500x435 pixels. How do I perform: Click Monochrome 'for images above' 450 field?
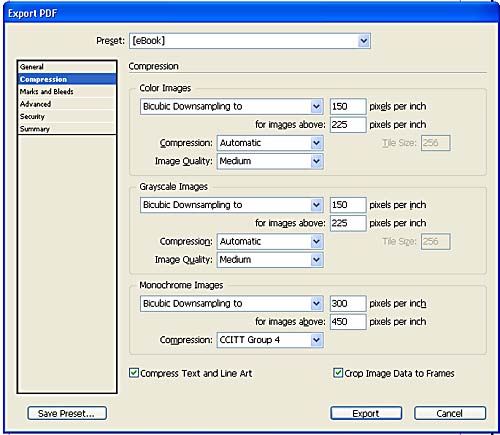(x=348, y=322)
